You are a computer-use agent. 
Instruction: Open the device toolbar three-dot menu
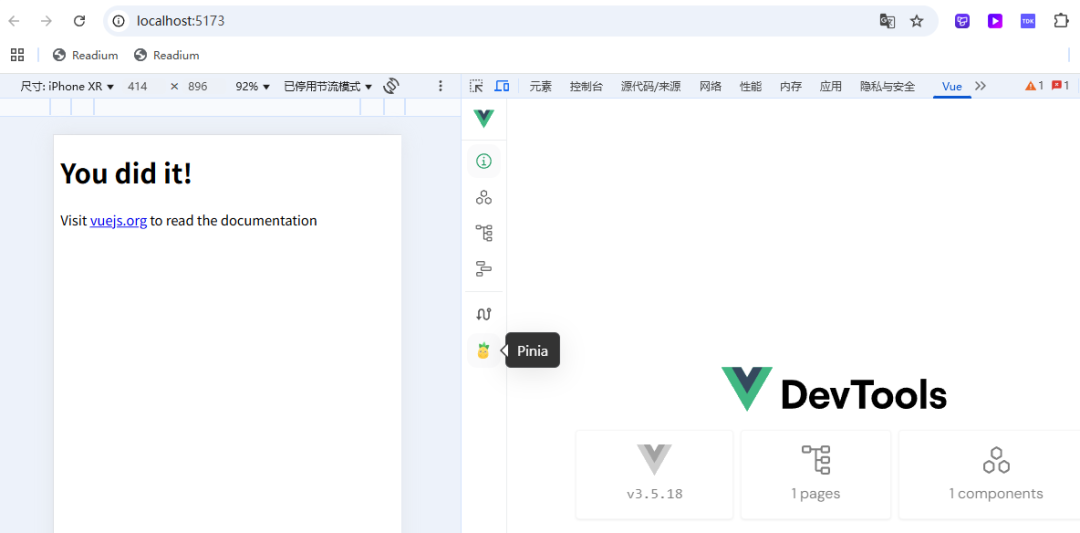pos(441,86)
